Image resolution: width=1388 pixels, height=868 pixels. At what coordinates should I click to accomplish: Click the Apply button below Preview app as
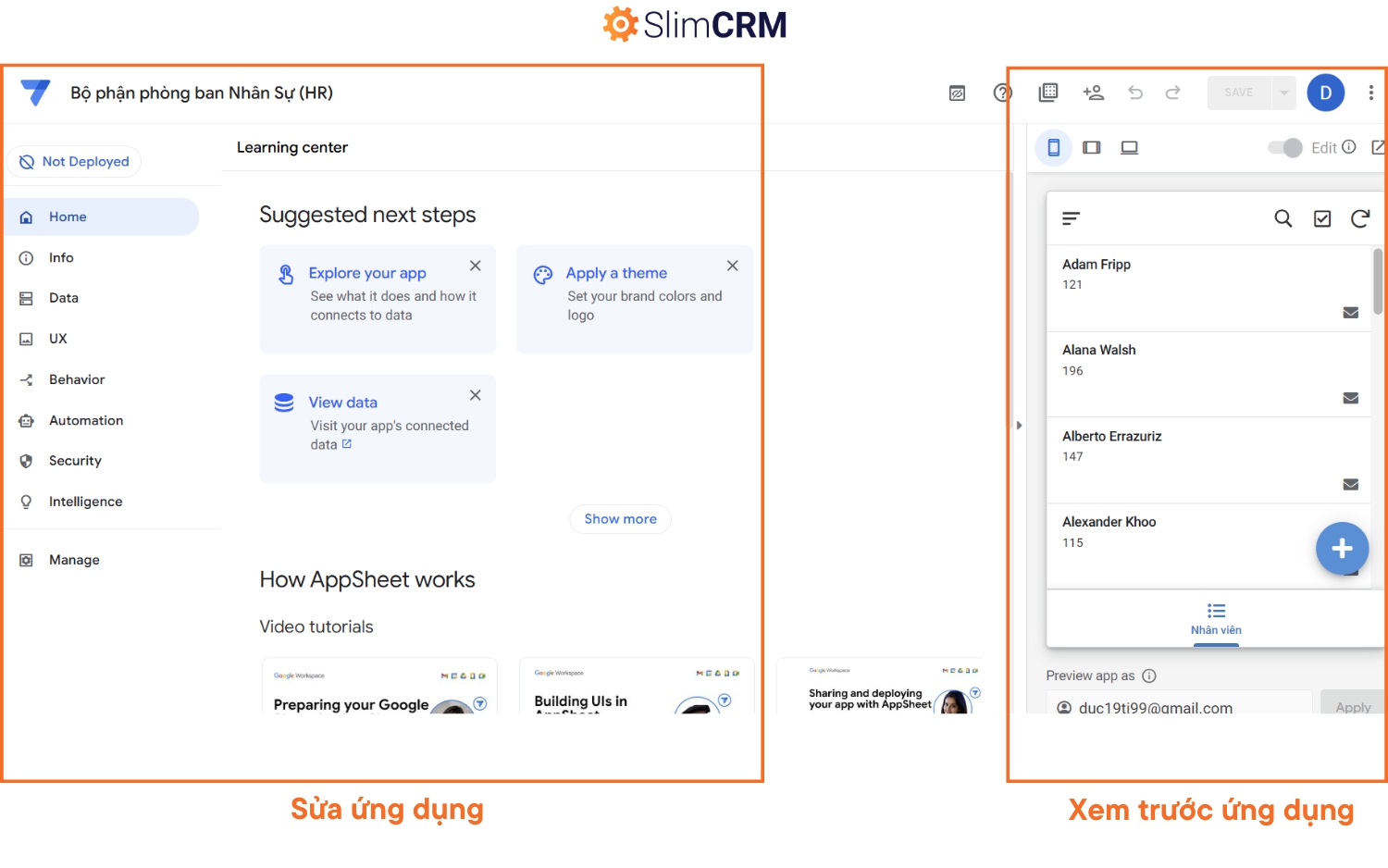click(x=1352, y=706)
